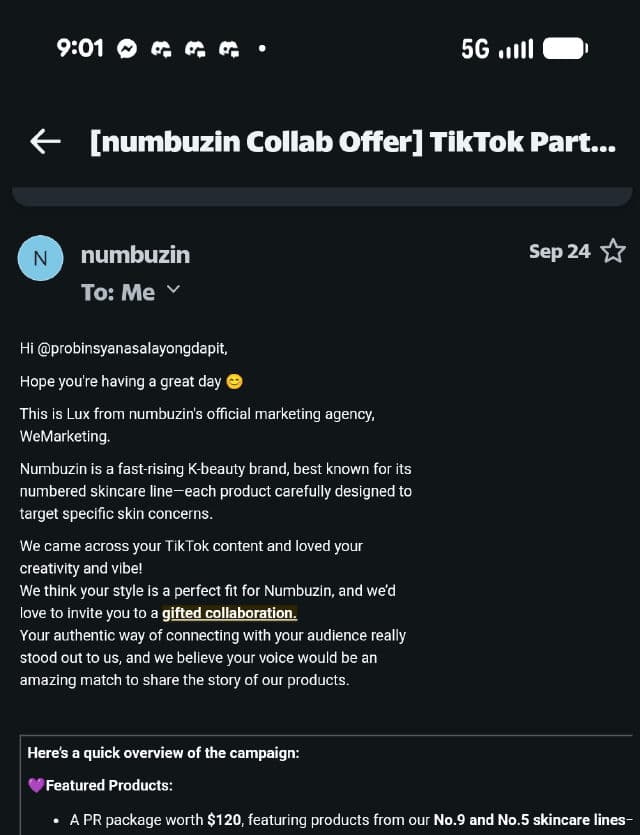Open the highlighted "gifted collaboration" link
This screenshot has height=835, width=640.
(229, 613)
